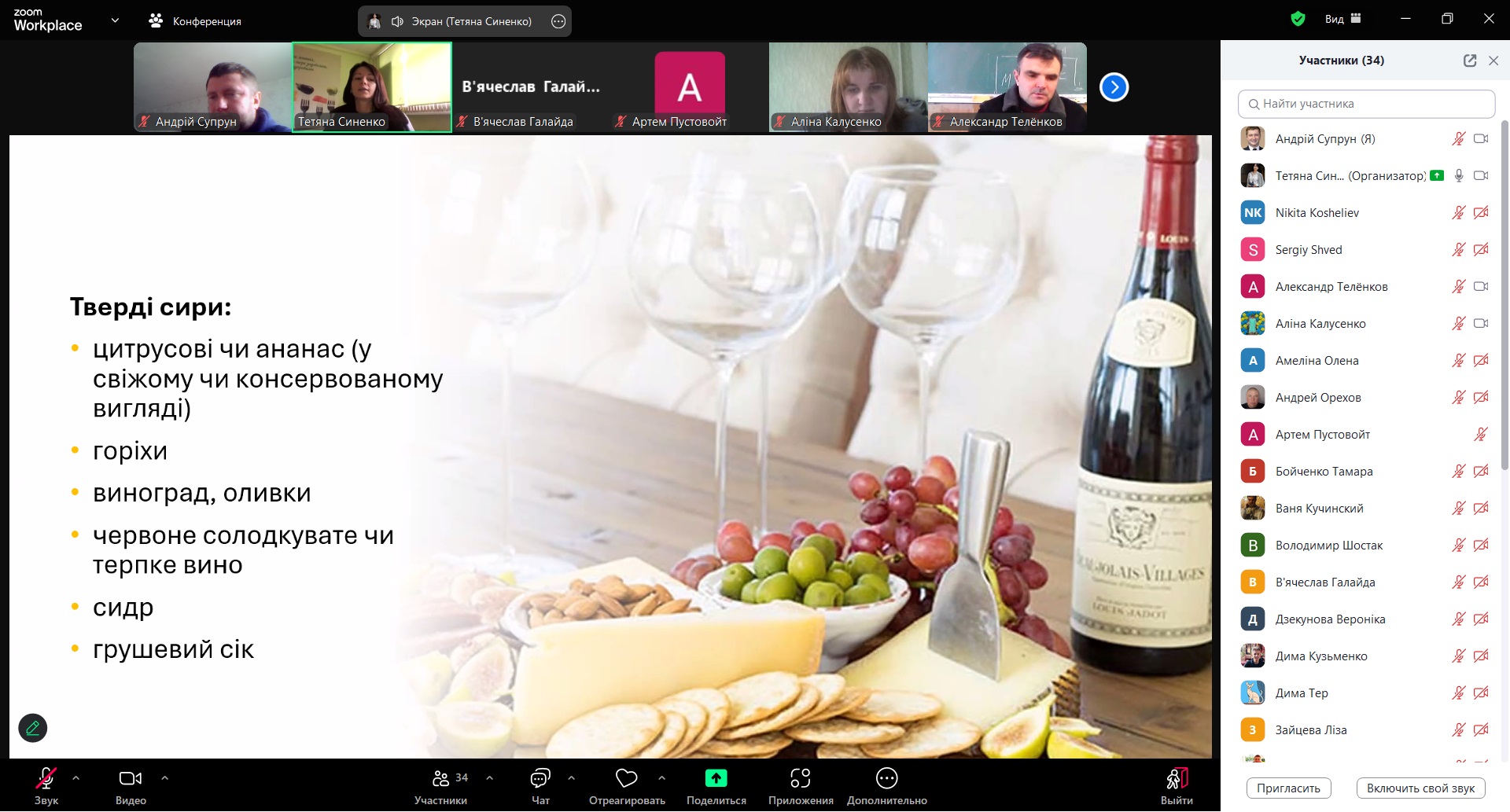Open the More options ellipsis icon
Viewport: 1510px width, 812px height.
[x=886, y=778]
